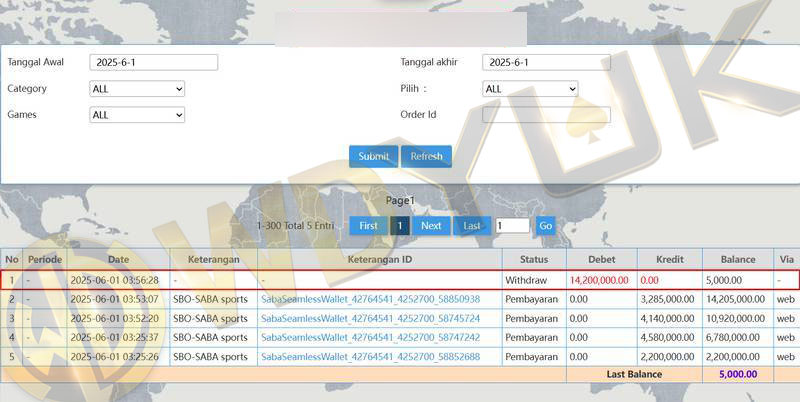
Task: Click date 2025-06-01 03:53:07
Action: pyautogui.click(x=114, y=299)
